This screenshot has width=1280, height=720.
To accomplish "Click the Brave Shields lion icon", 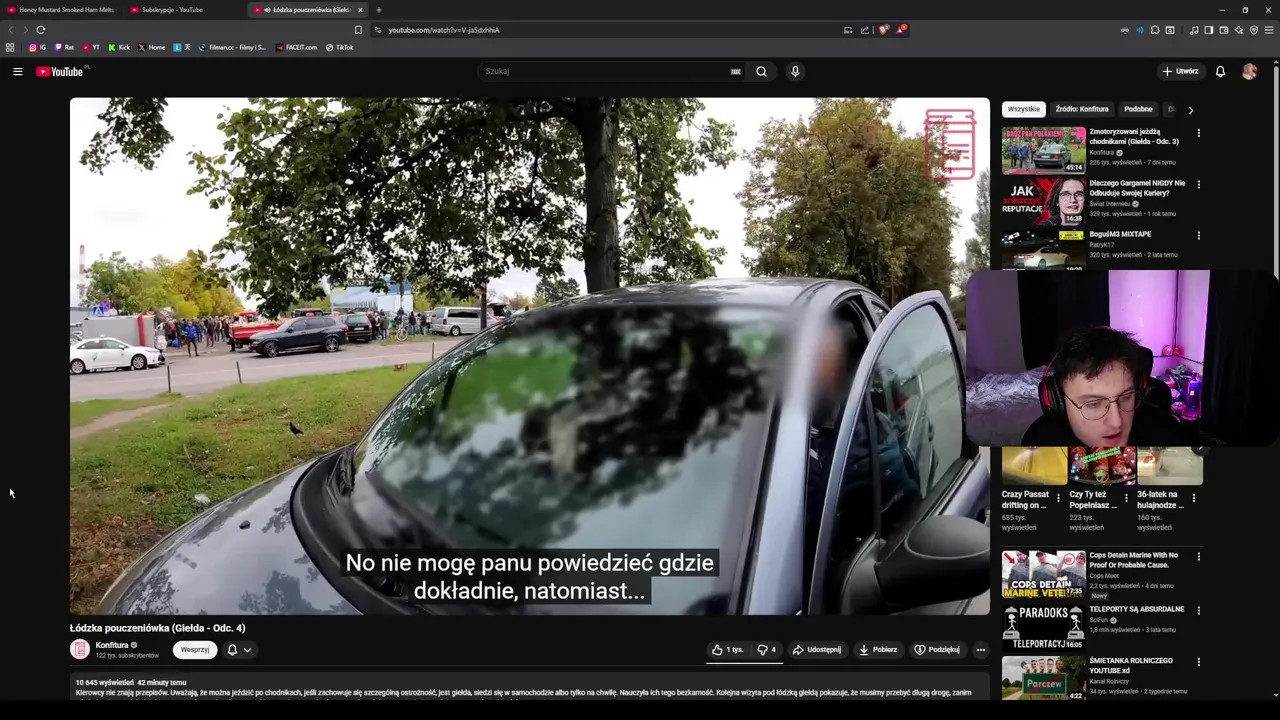I will pyautogui.click(x=883, y=30).
